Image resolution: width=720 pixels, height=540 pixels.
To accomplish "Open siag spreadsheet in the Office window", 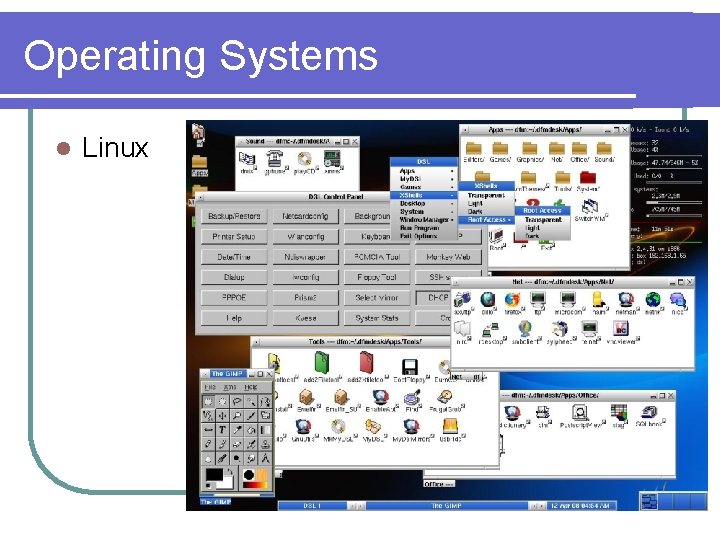I will [619, 415].
